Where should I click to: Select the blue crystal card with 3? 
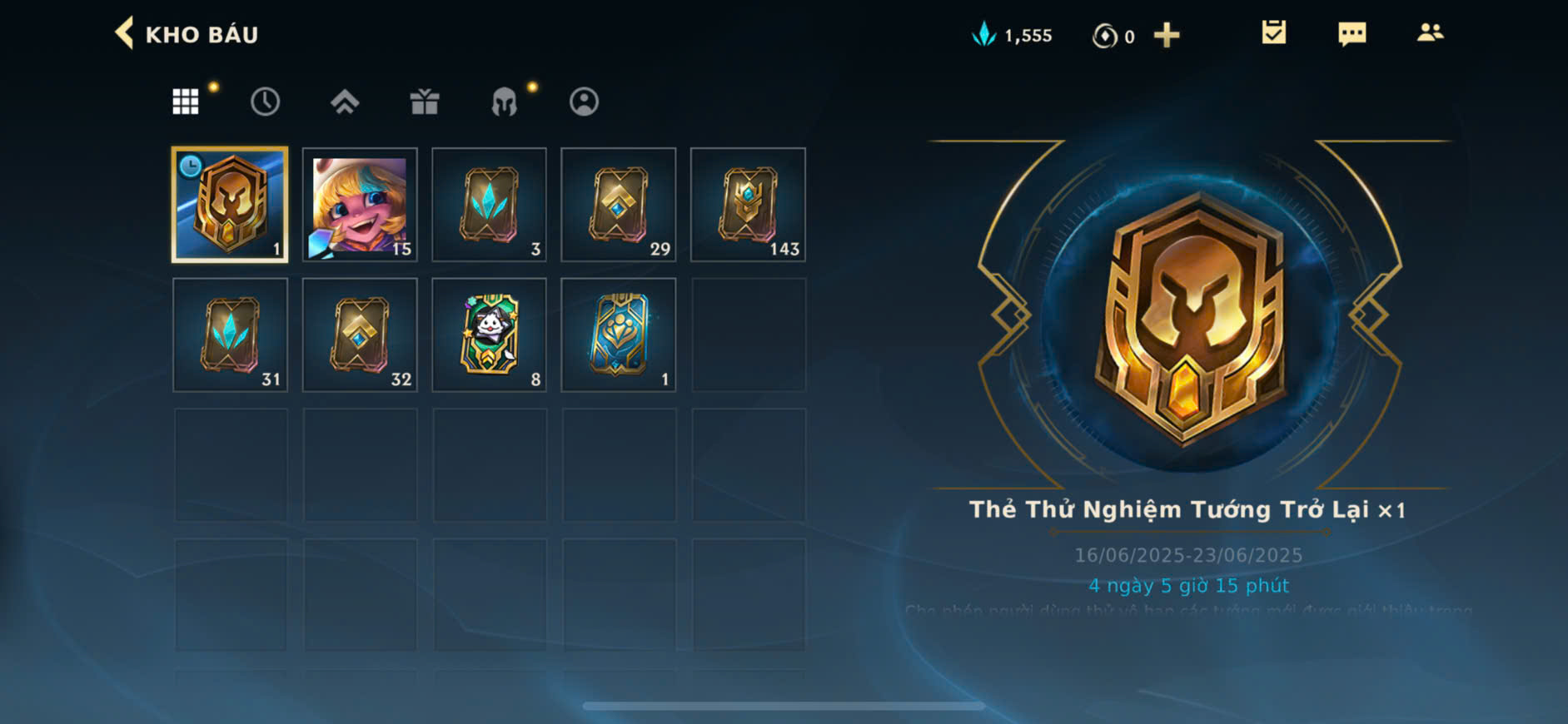coord(490,205)
